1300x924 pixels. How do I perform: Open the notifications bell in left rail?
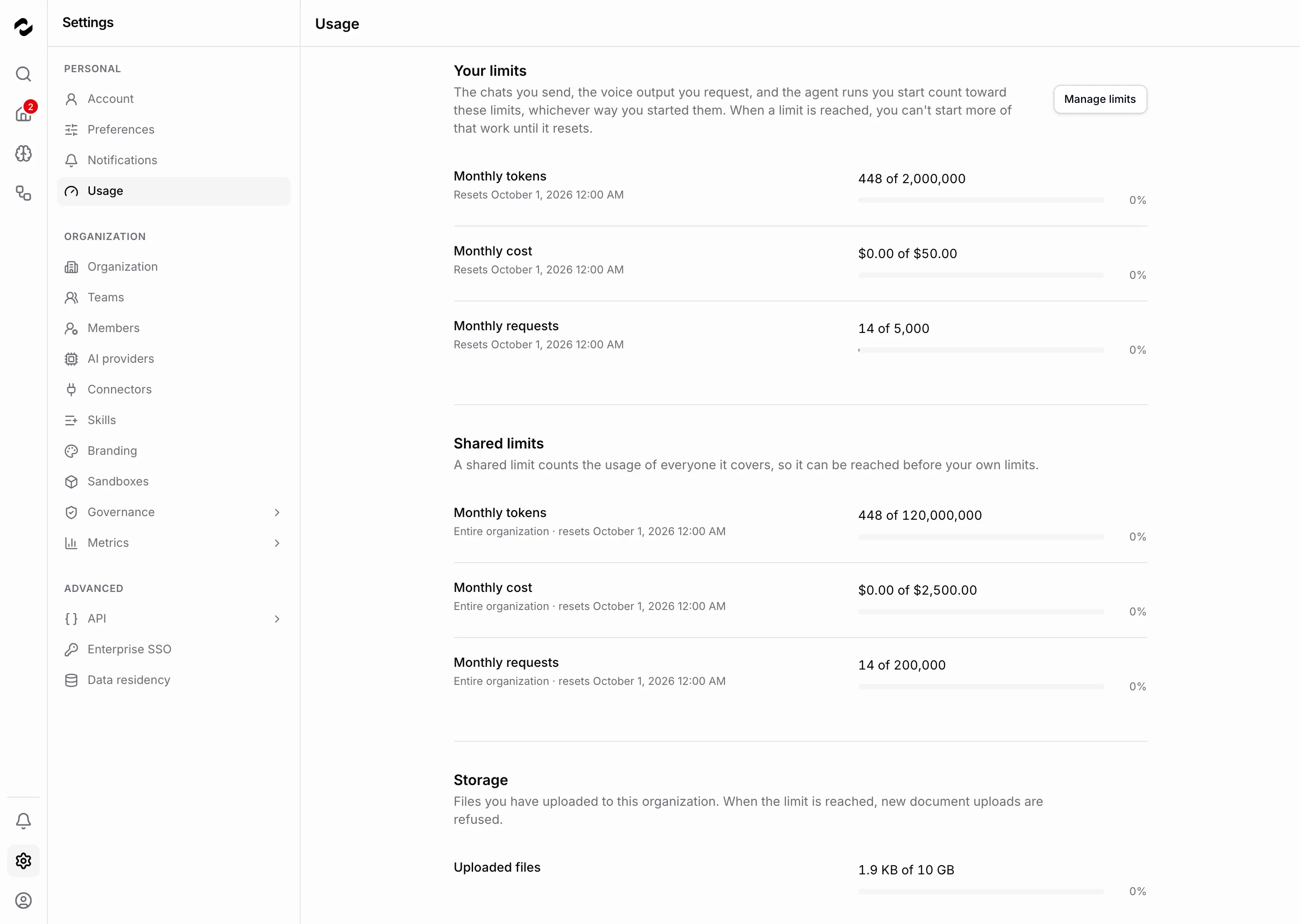[23, 821]
